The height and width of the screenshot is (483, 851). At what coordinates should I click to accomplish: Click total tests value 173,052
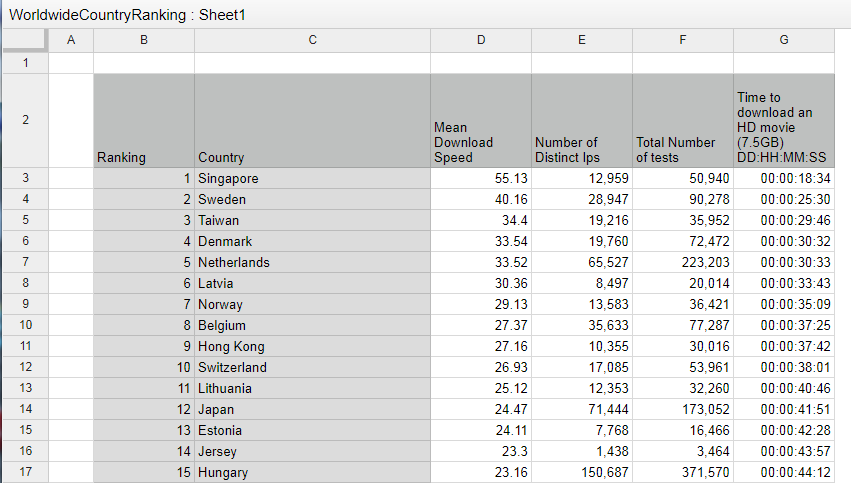tap(683, 409)
